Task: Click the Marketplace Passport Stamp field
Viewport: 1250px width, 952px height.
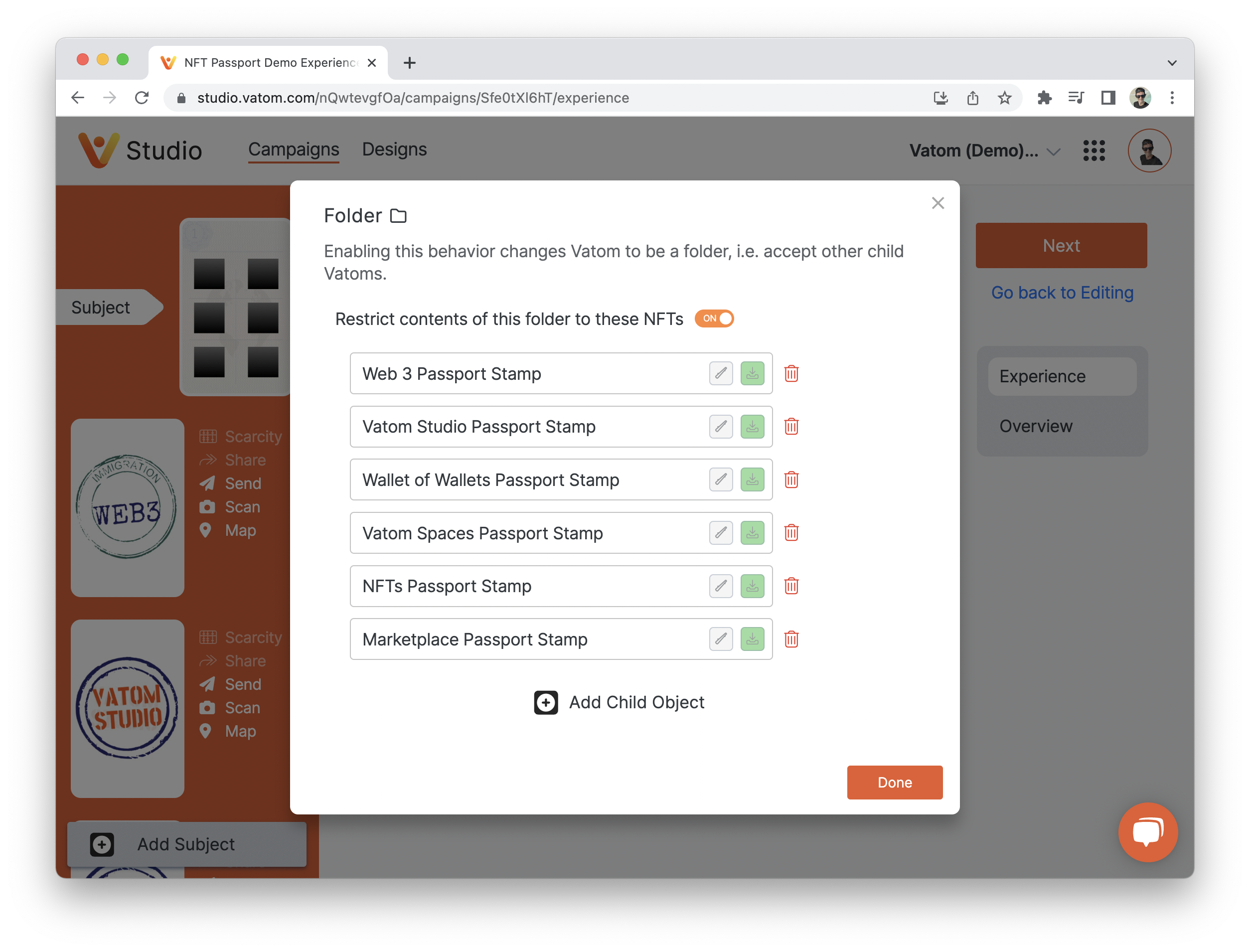Action: 561,639
